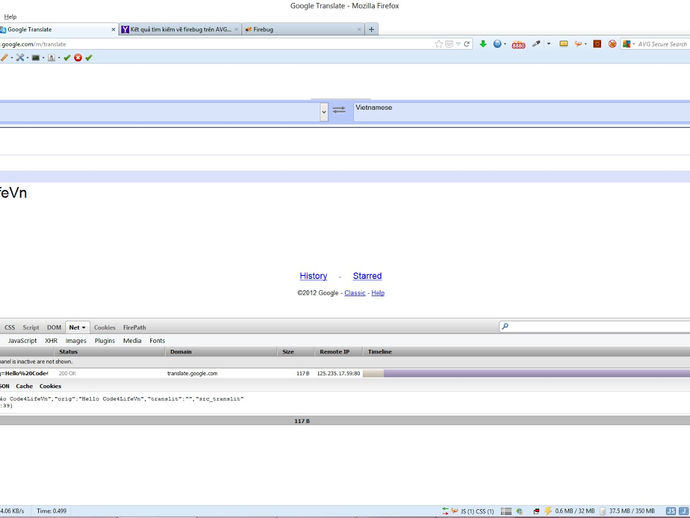Click the first green checkmark icon
This screenshot has width=690, height=518.
click(x=67, y=58)
